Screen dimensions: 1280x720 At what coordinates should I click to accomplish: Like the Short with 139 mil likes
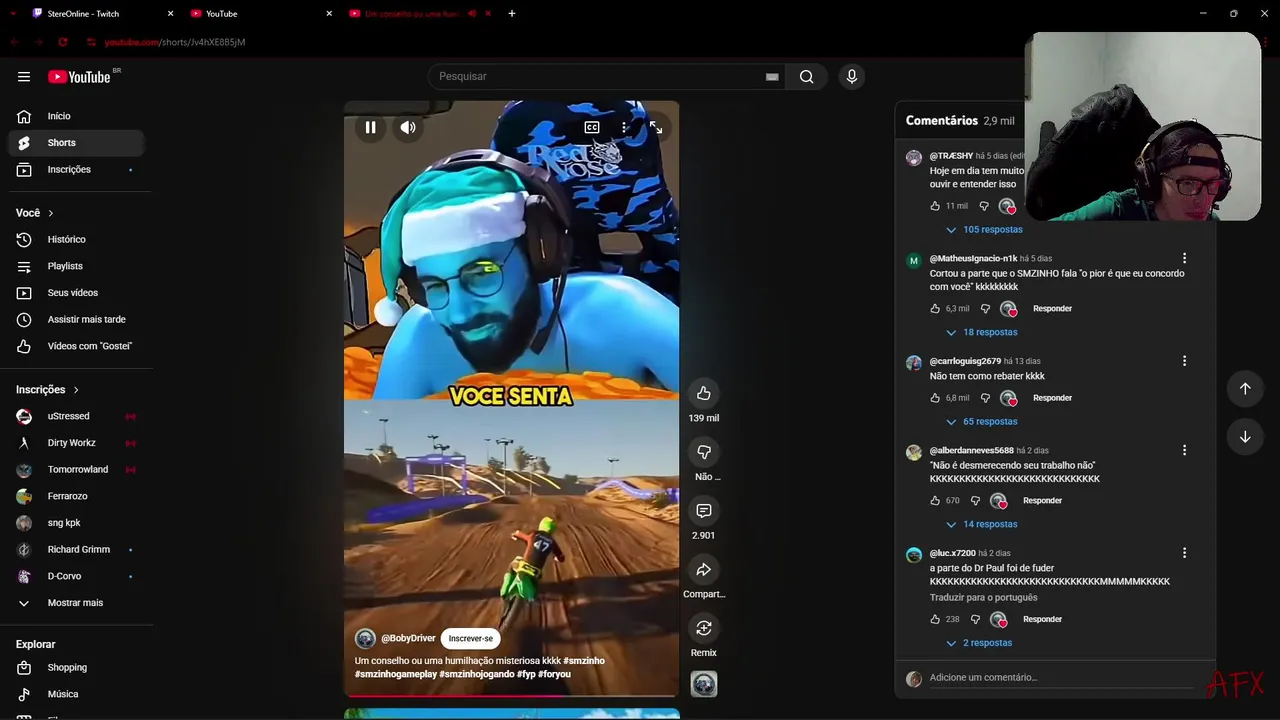704,393
